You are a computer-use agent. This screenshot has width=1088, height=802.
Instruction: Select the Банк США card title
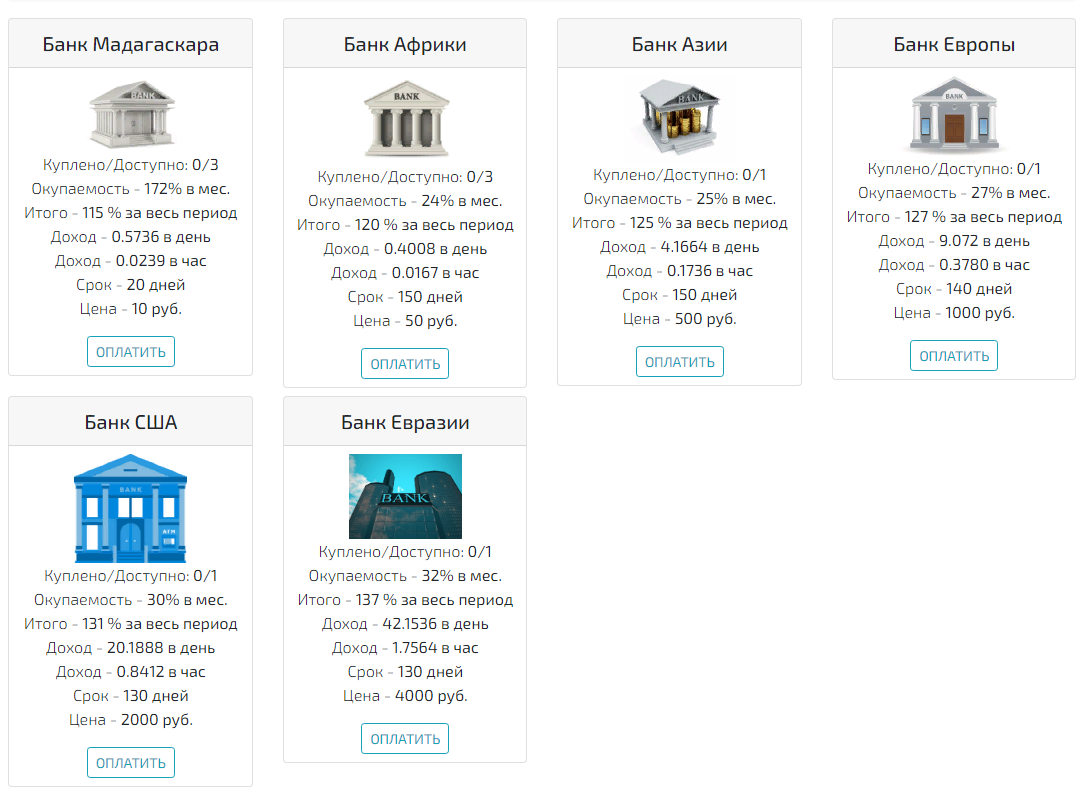point(130,423)
